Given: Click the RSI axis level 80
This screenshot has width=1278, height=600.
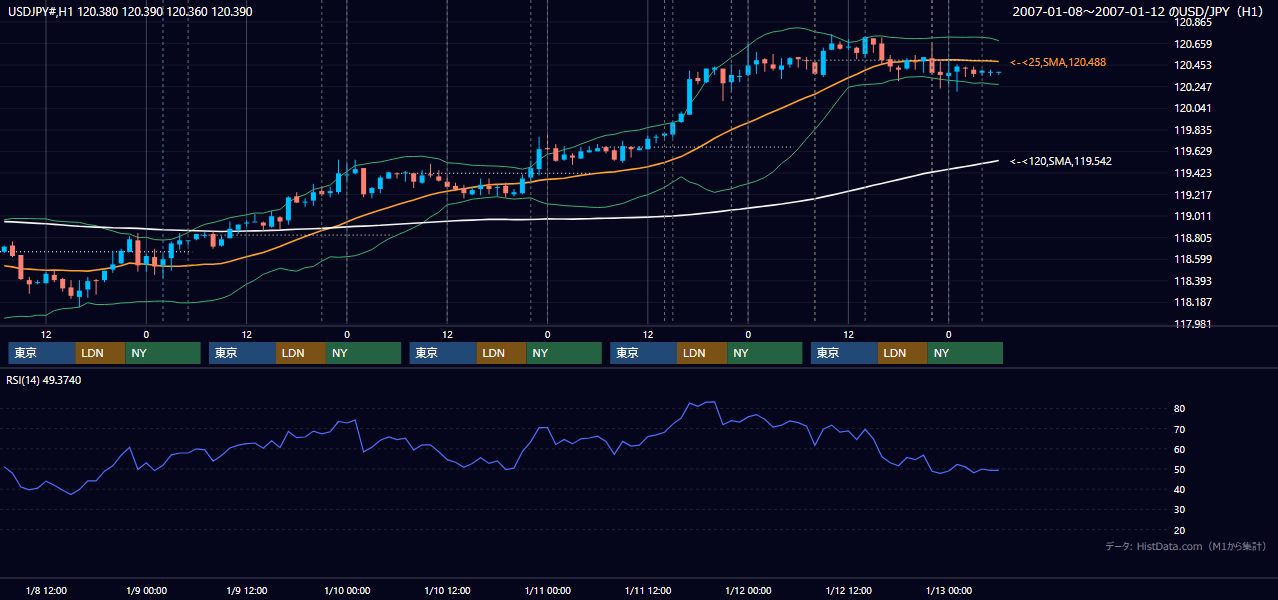Looking at the screenshot, I should coord(1180,409).
